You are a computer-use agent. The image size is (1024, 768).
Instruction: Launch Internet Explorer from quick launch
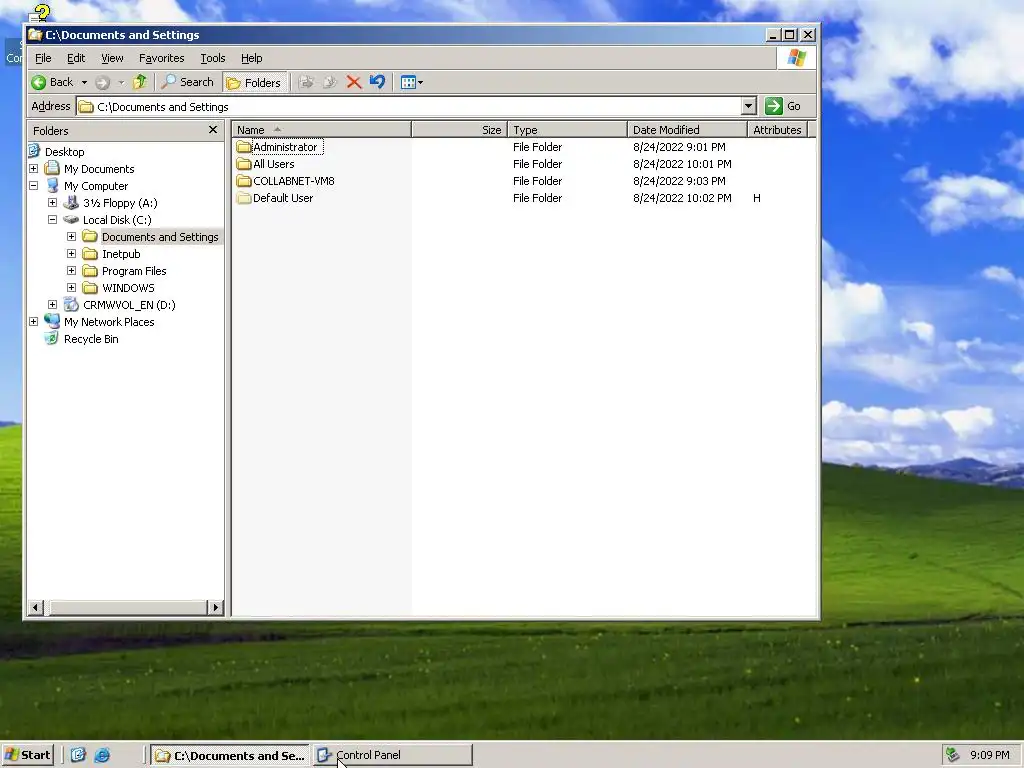coord(103,755)
